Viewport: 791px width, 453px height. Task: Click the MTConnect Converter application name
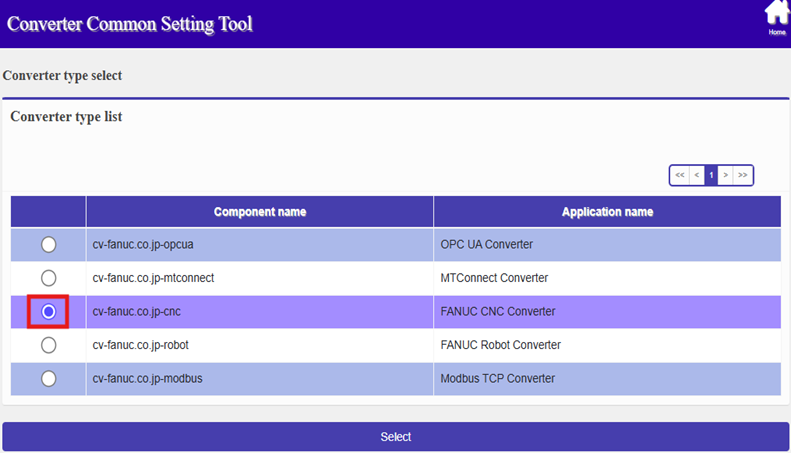pos(494,278)
